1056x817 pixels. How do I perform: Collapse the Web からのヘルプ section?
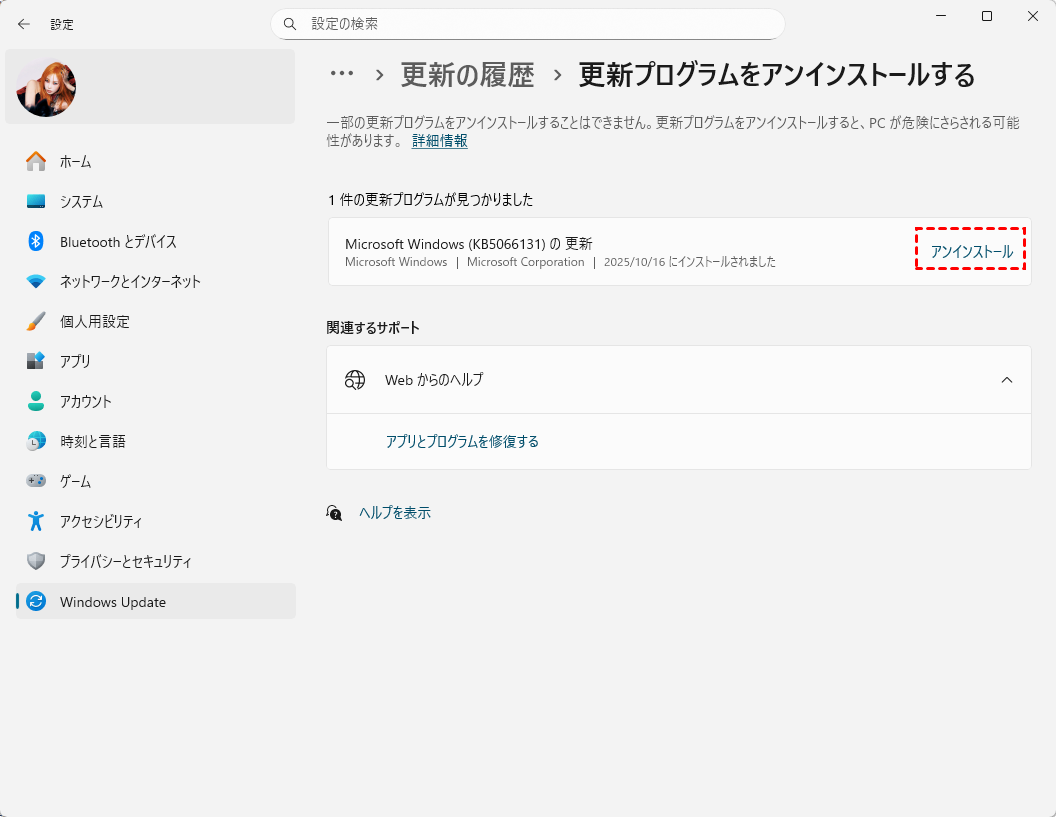[x=1006, y=380]
